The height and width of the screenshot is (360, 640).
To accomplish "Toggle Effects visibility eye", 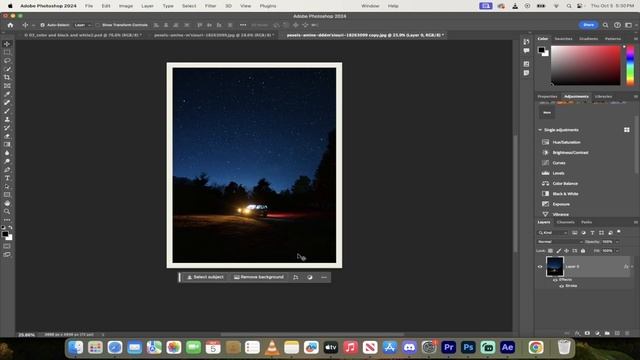I will pos(555,280).
